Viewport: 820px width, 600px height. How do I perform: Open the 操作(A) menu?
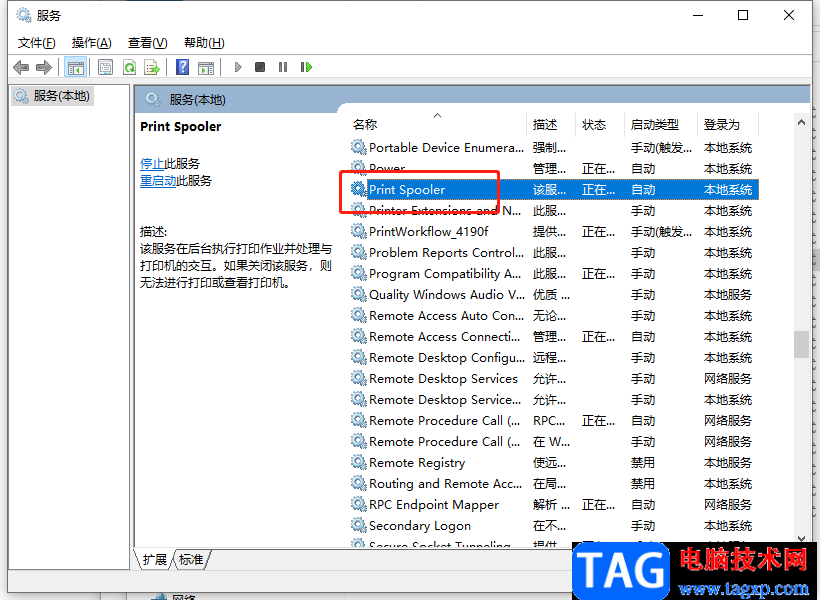pyautogui.click(x=92, y=43)
